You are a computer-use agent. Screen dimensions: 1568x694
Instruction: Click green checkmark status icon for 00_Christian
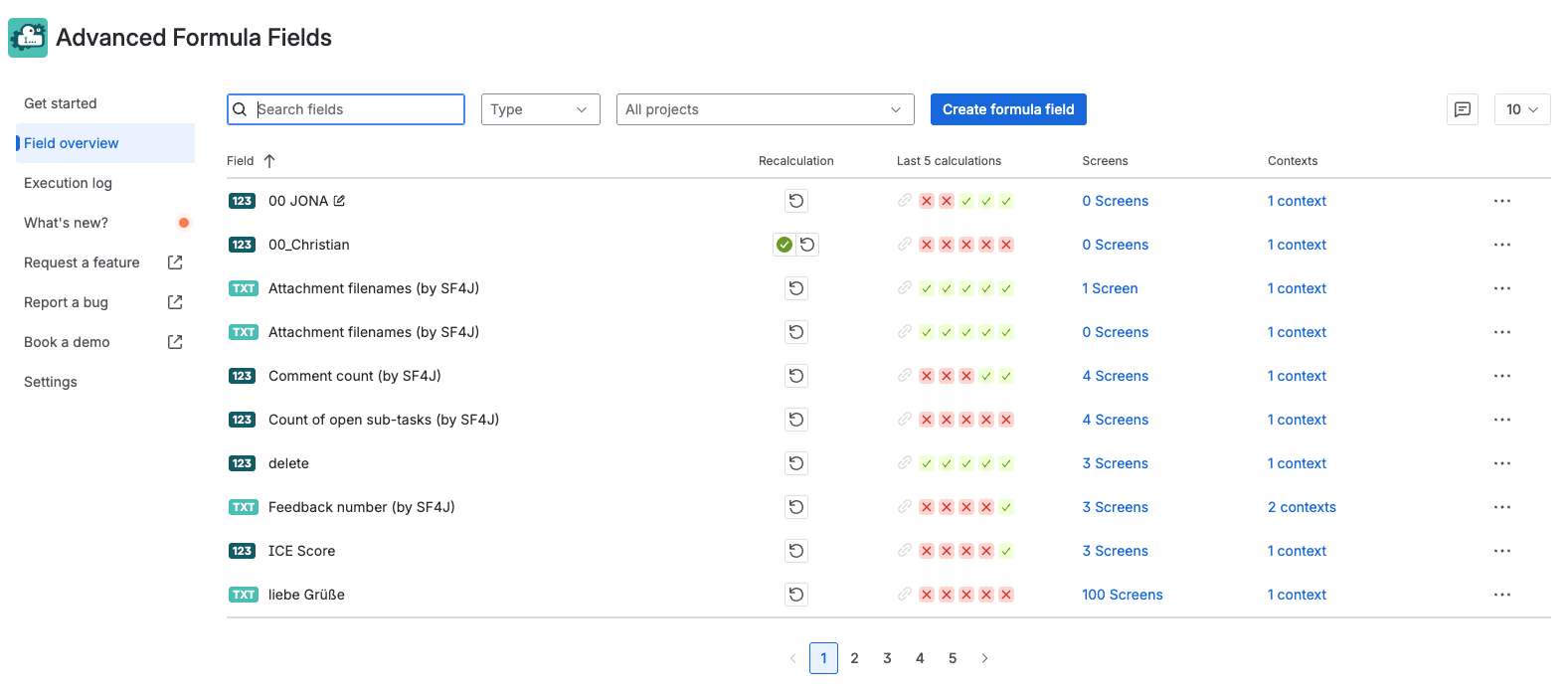coord(784,245)
